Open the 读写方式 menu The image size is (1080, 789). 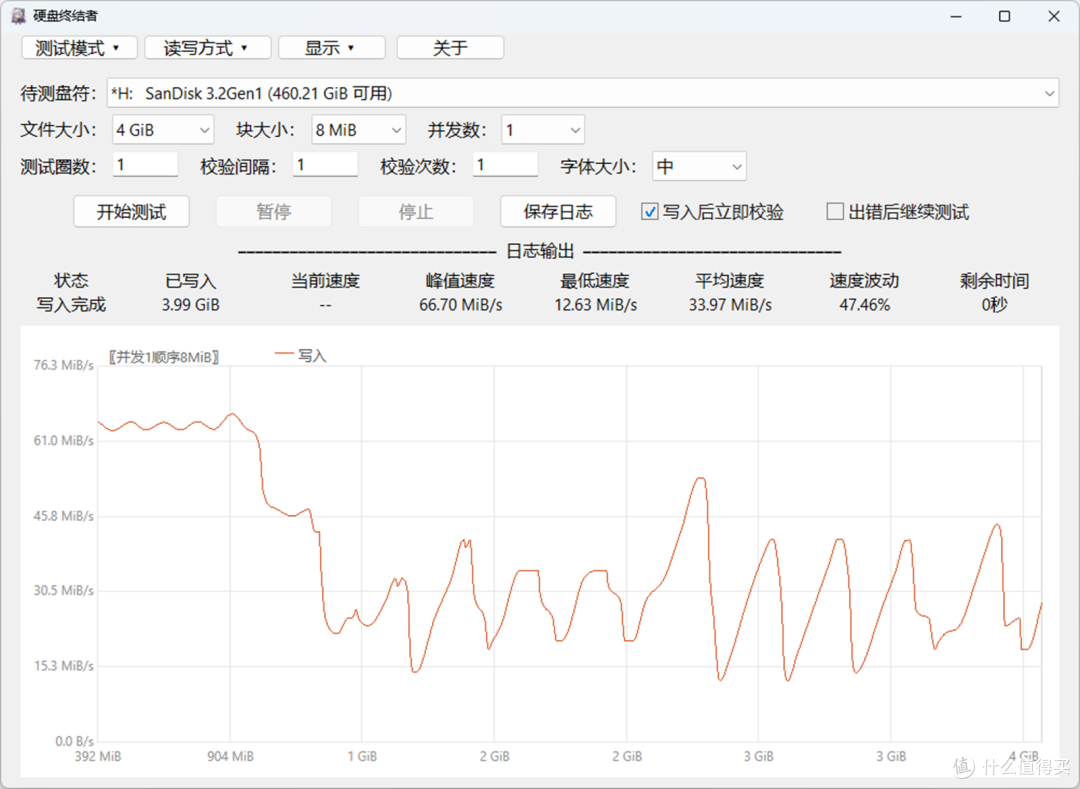207,48
